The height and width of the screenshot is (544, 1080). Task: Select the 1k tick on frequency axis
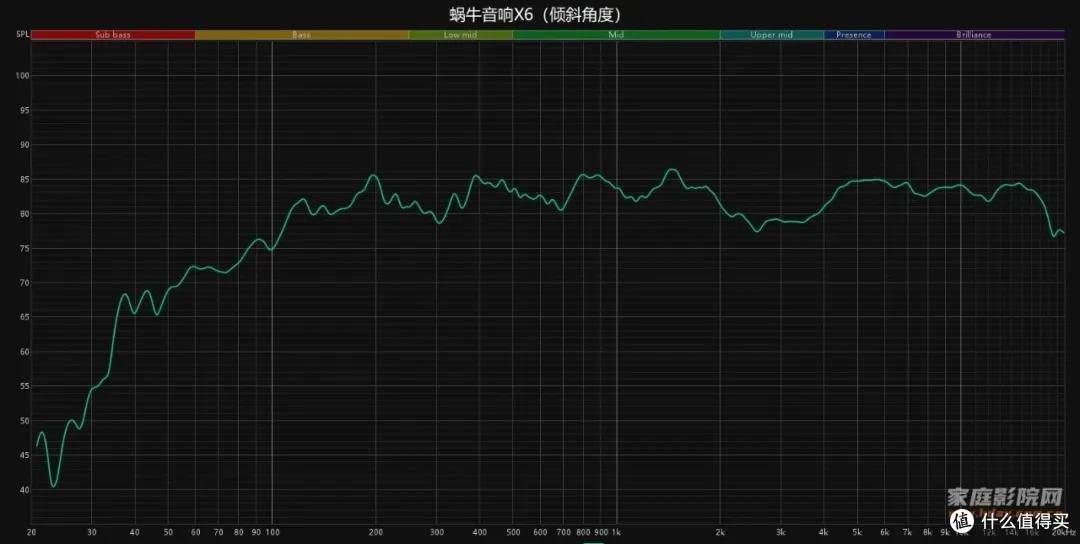point(617,532)
